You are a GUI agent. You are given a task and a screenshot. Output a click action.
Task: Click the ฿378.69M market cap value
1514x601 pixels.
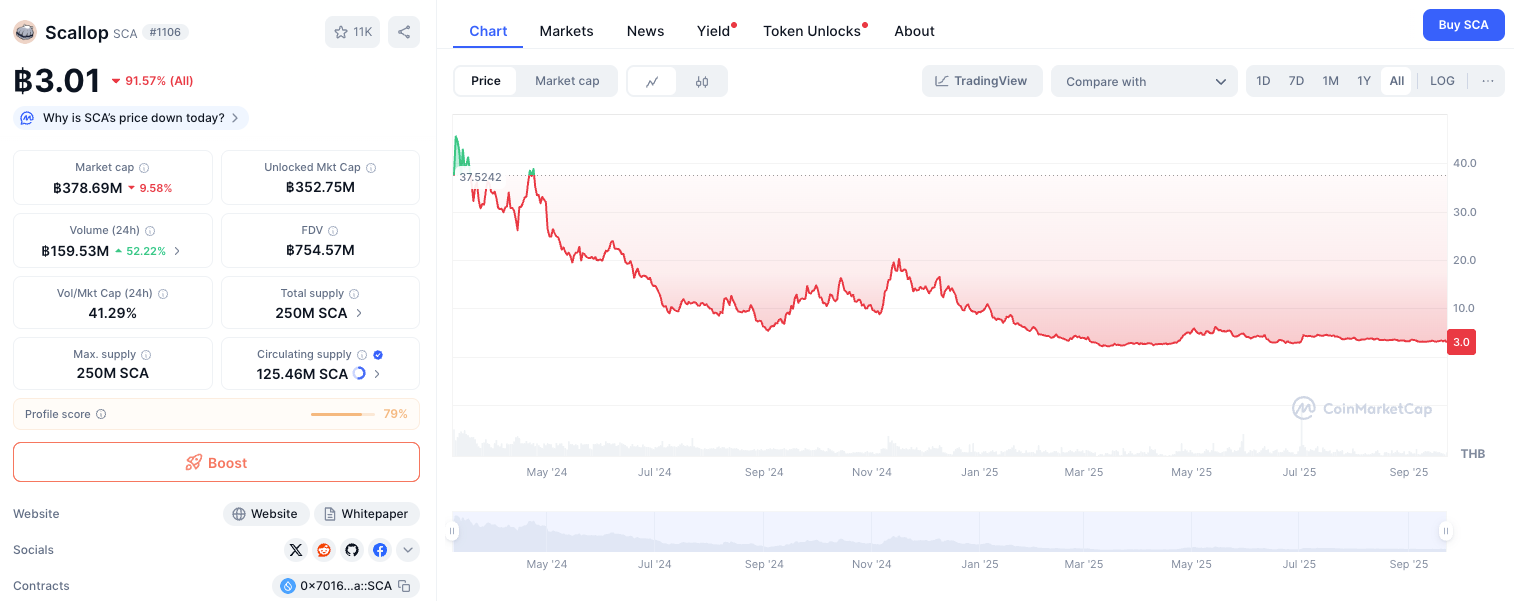(88, 187)
